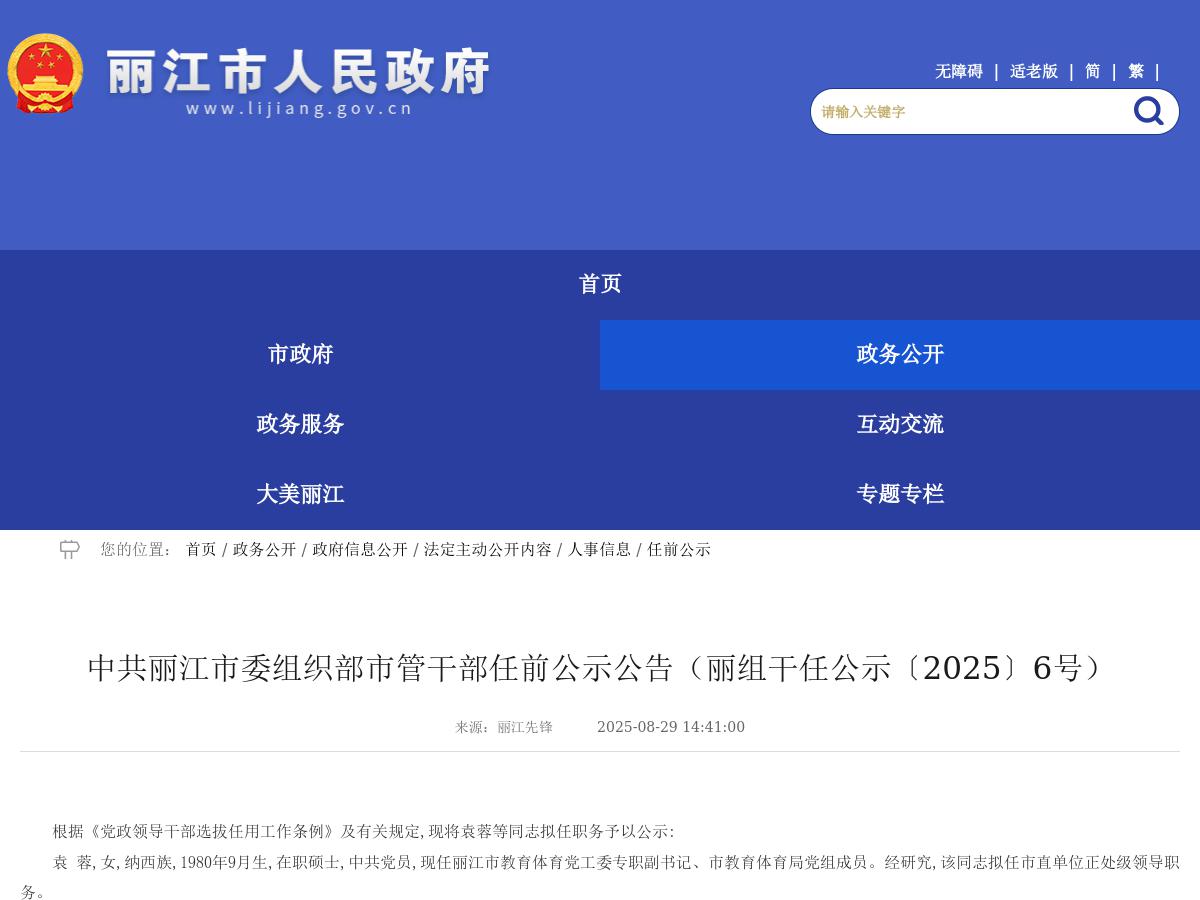Viewport: 1200px width, 900px height.
Task: Open the 市政府 navigation menu
Action: pos(300,354)
